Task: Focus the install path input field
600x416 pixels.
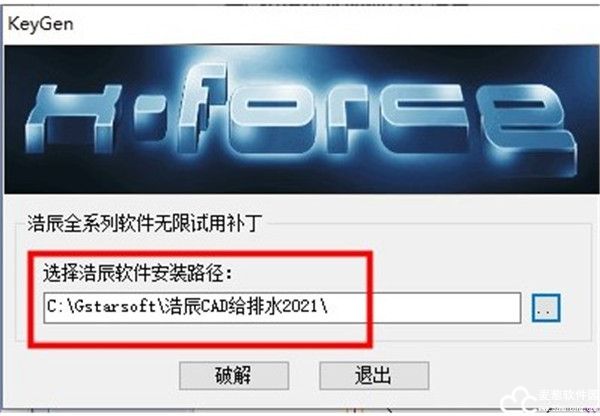Action: (282, 308)
